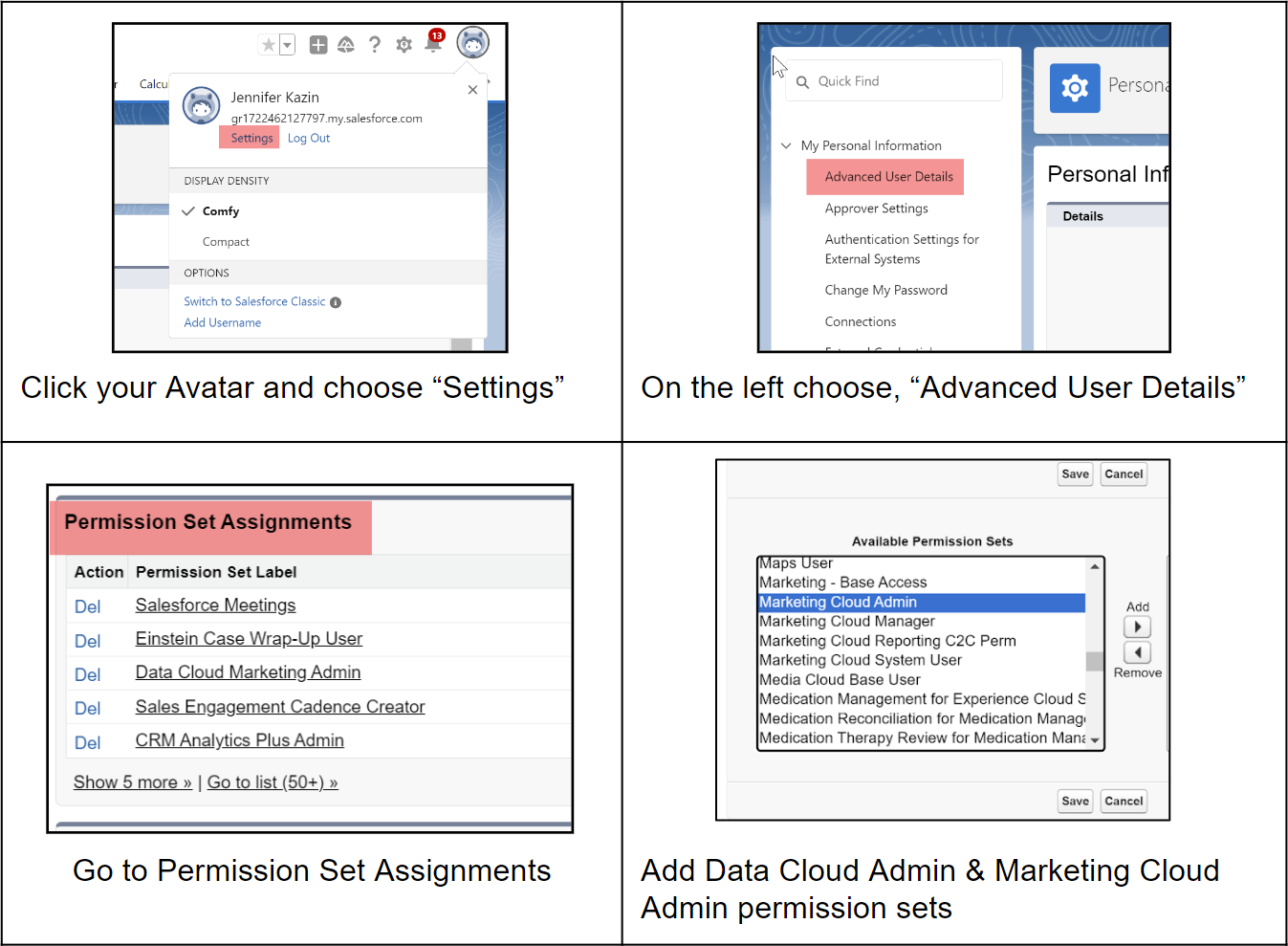
Task: Click Del next to Einstein Case Wrap-Up User
Action: click(x=87, y=641)
